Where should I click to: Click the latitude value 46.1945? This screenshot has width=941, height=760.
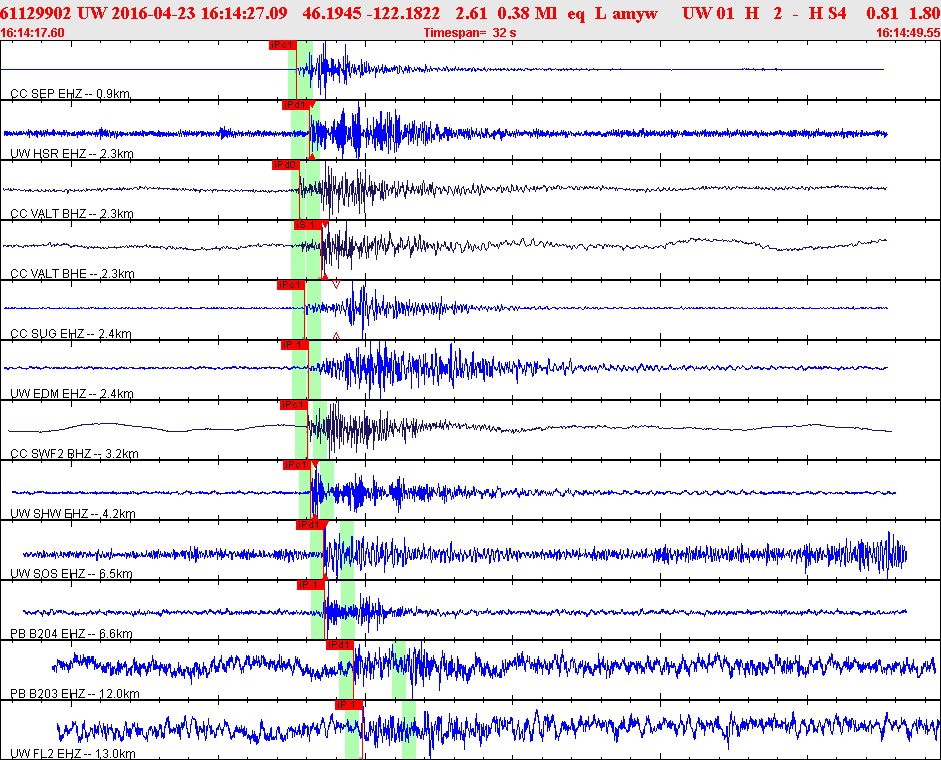(332, 13)
